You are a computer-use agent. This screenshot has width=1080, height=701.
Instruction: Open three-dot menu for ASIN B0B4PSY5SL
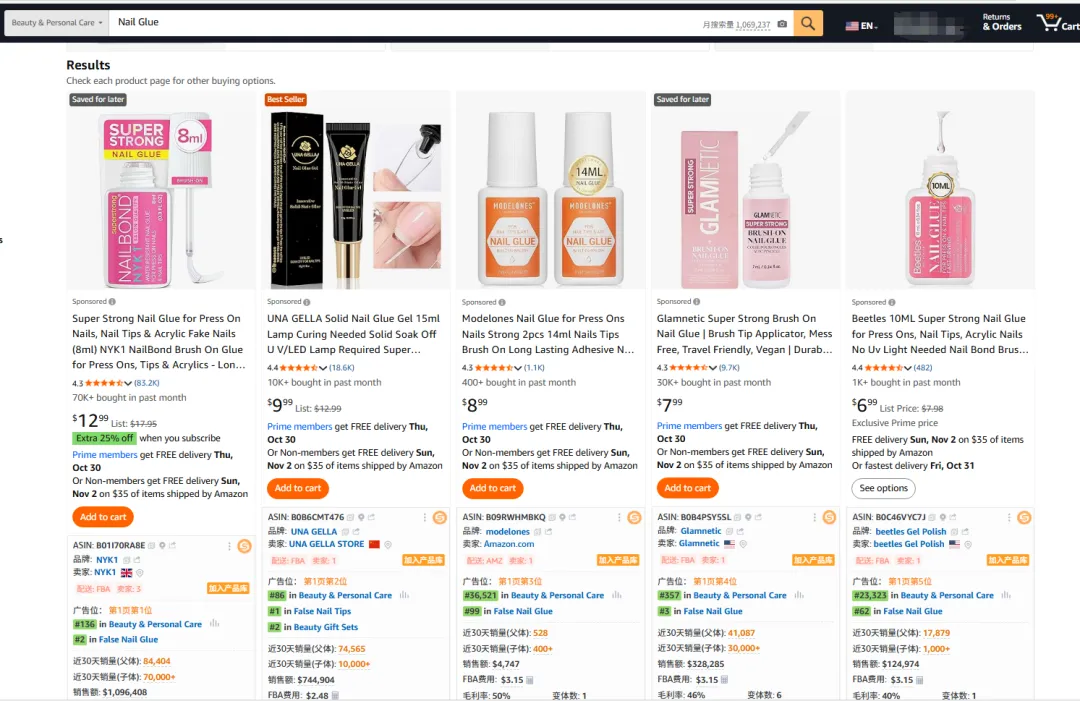814,517
